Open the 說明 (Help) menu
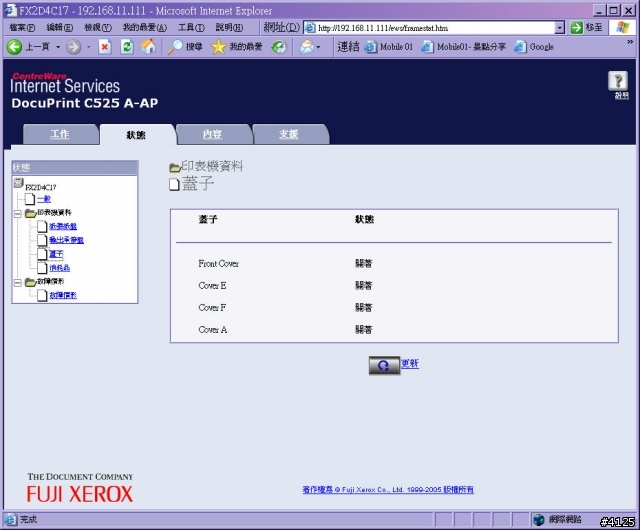This screenshot has height=530, width=640. coord(229,27)
